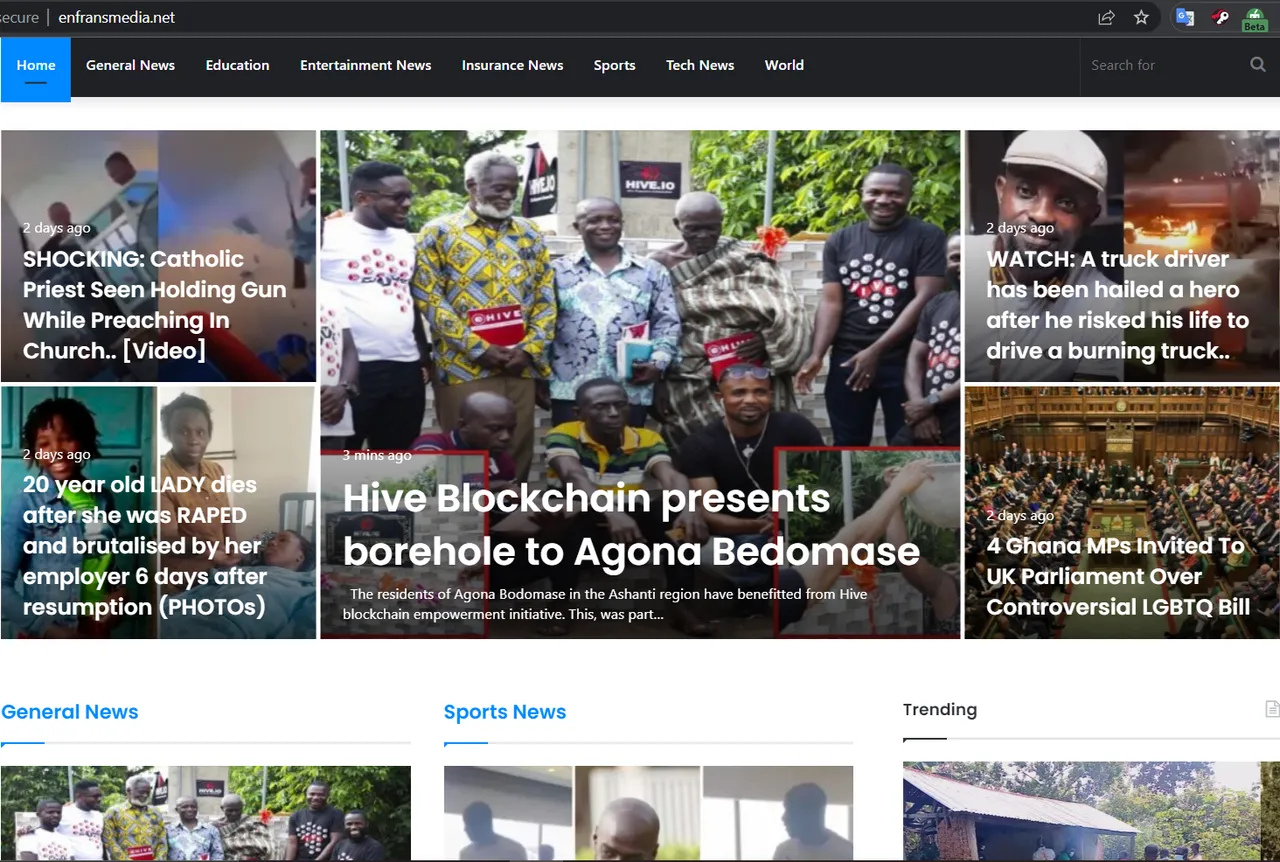Click timestamp on the truck driver article
The height and width of the screenshot is (862, 1280).
1020,228
